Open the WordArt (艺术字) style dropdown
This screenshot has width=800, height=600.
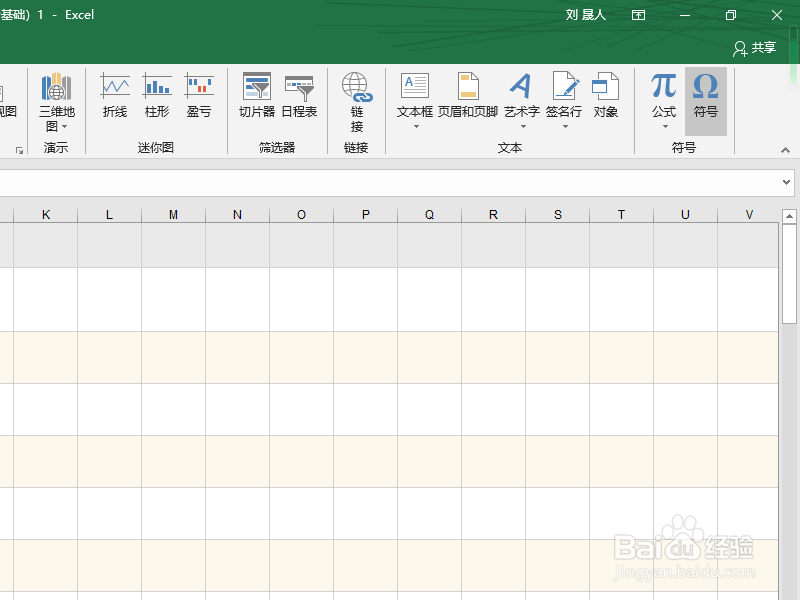(521, 125)
